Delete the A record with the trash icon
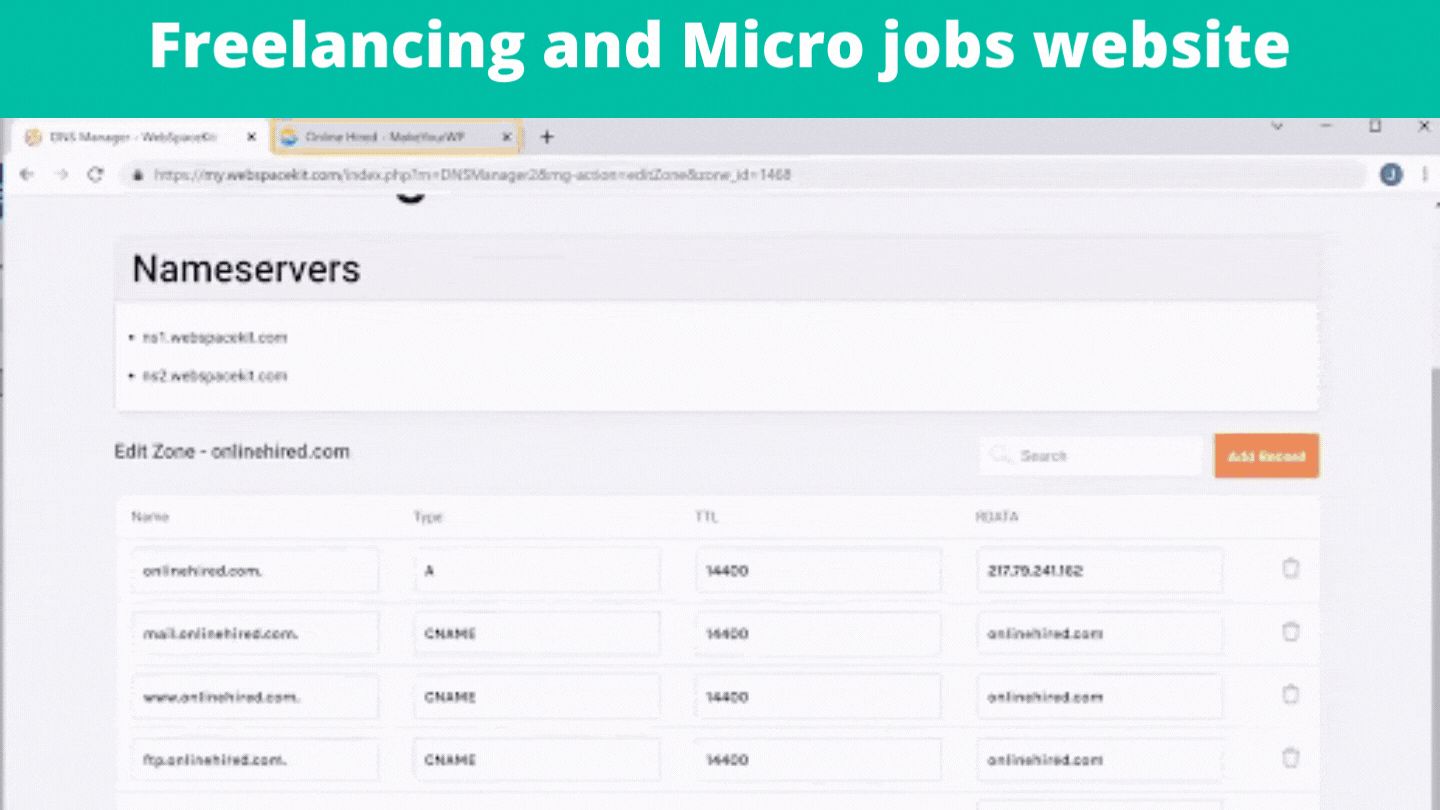This screenshot has width=1440, height=810. pos(1290,568)
